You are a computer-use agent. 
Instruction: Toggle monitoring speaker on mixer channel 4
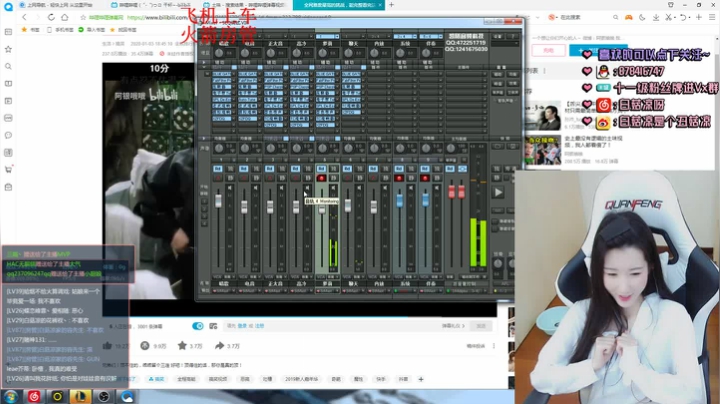click(308, 188)
